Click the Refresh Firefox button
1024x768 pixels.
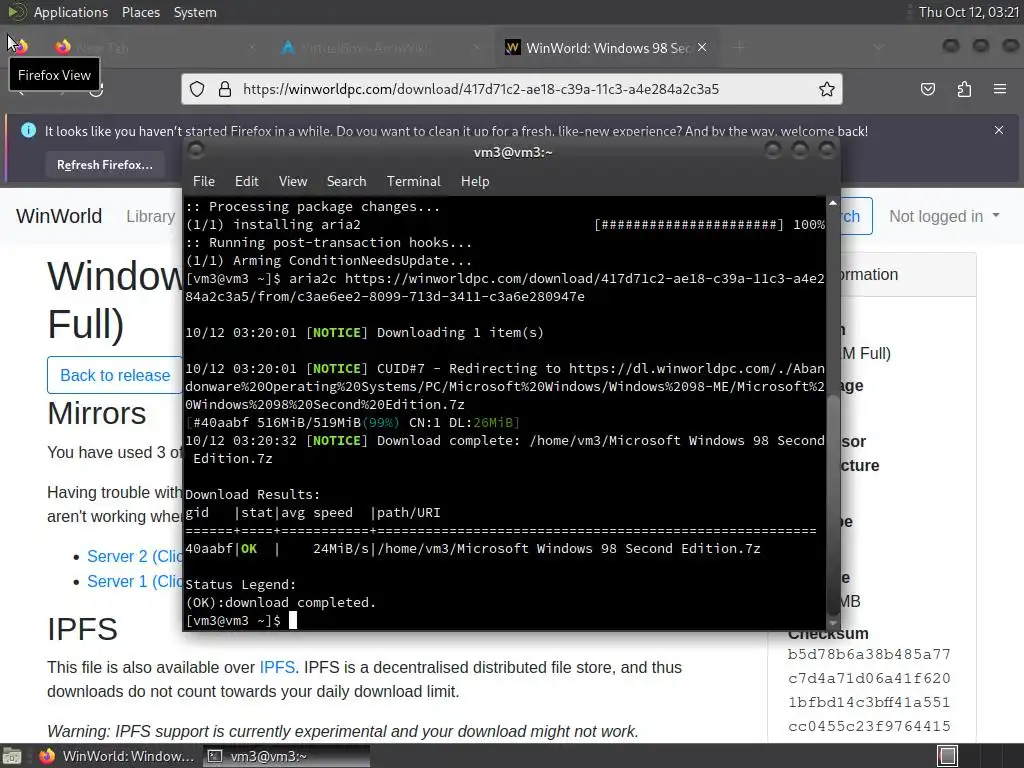(104, 165)
